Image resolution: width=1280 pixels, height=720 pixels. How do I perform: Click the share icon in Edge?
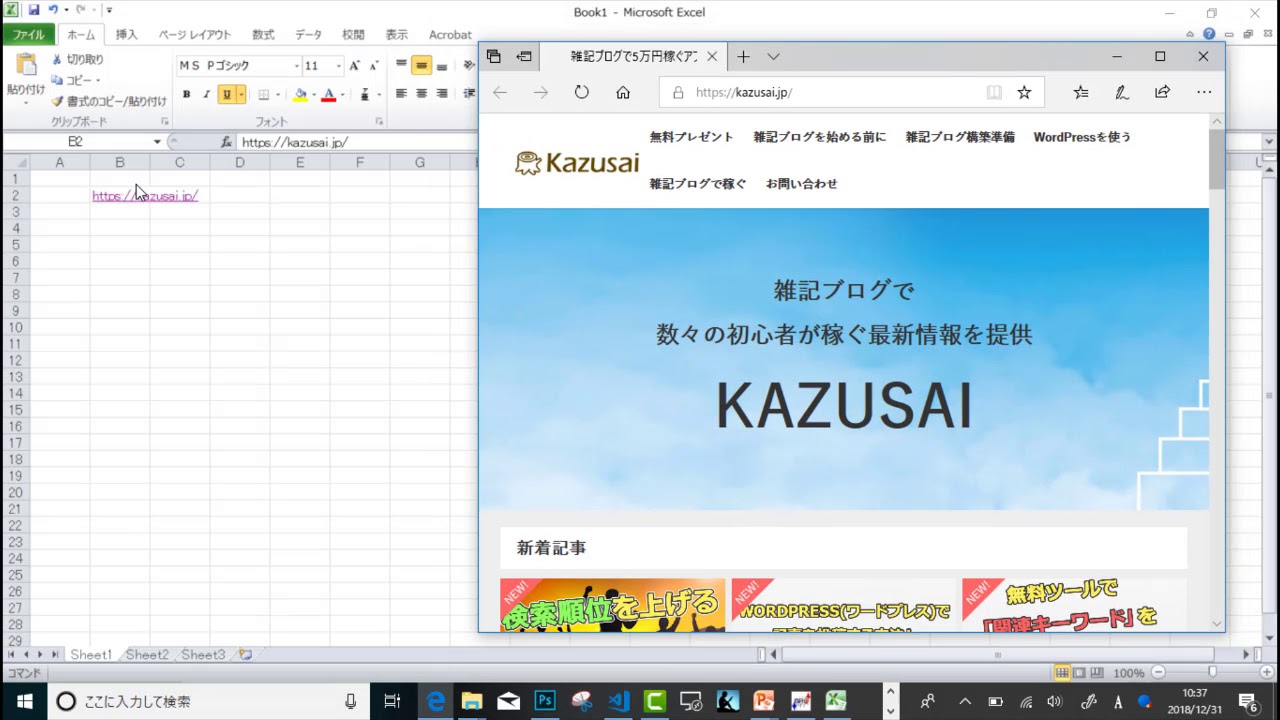pos(1162,92)
